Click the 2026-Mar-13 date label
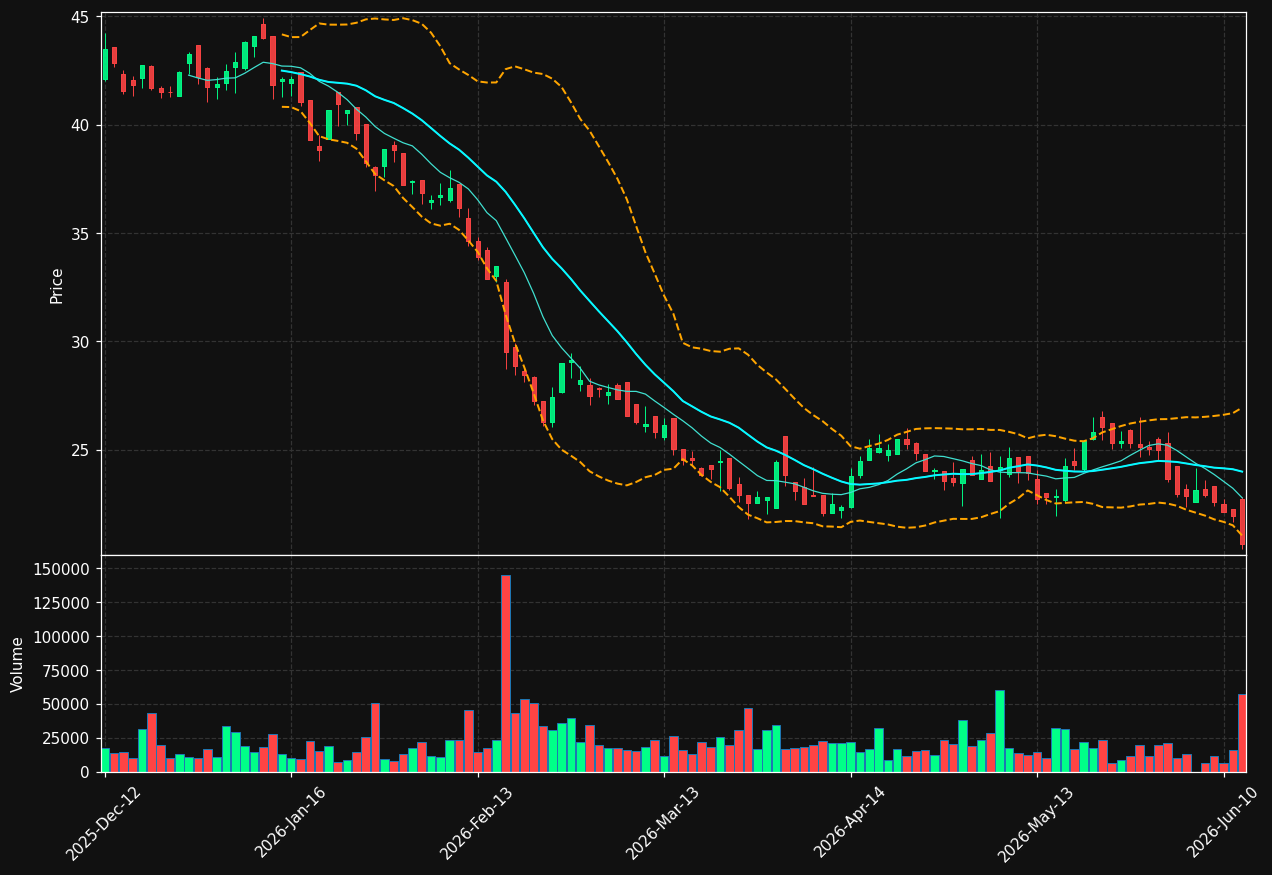This screenshot has width=1272, height=875. coord(662,822)
